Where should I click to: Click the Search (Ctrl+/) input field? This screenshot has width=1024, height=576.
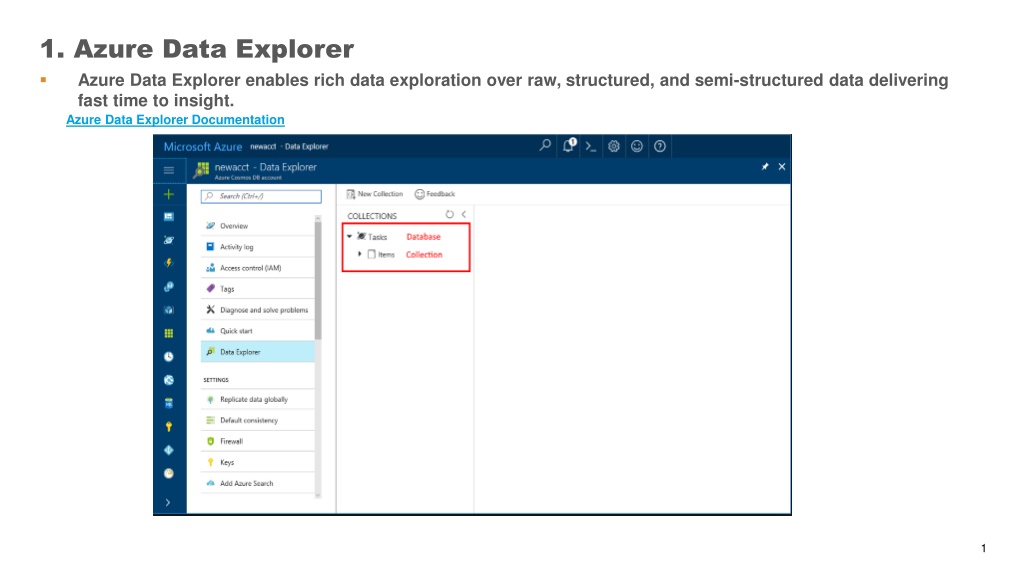(x=261, y=196)
